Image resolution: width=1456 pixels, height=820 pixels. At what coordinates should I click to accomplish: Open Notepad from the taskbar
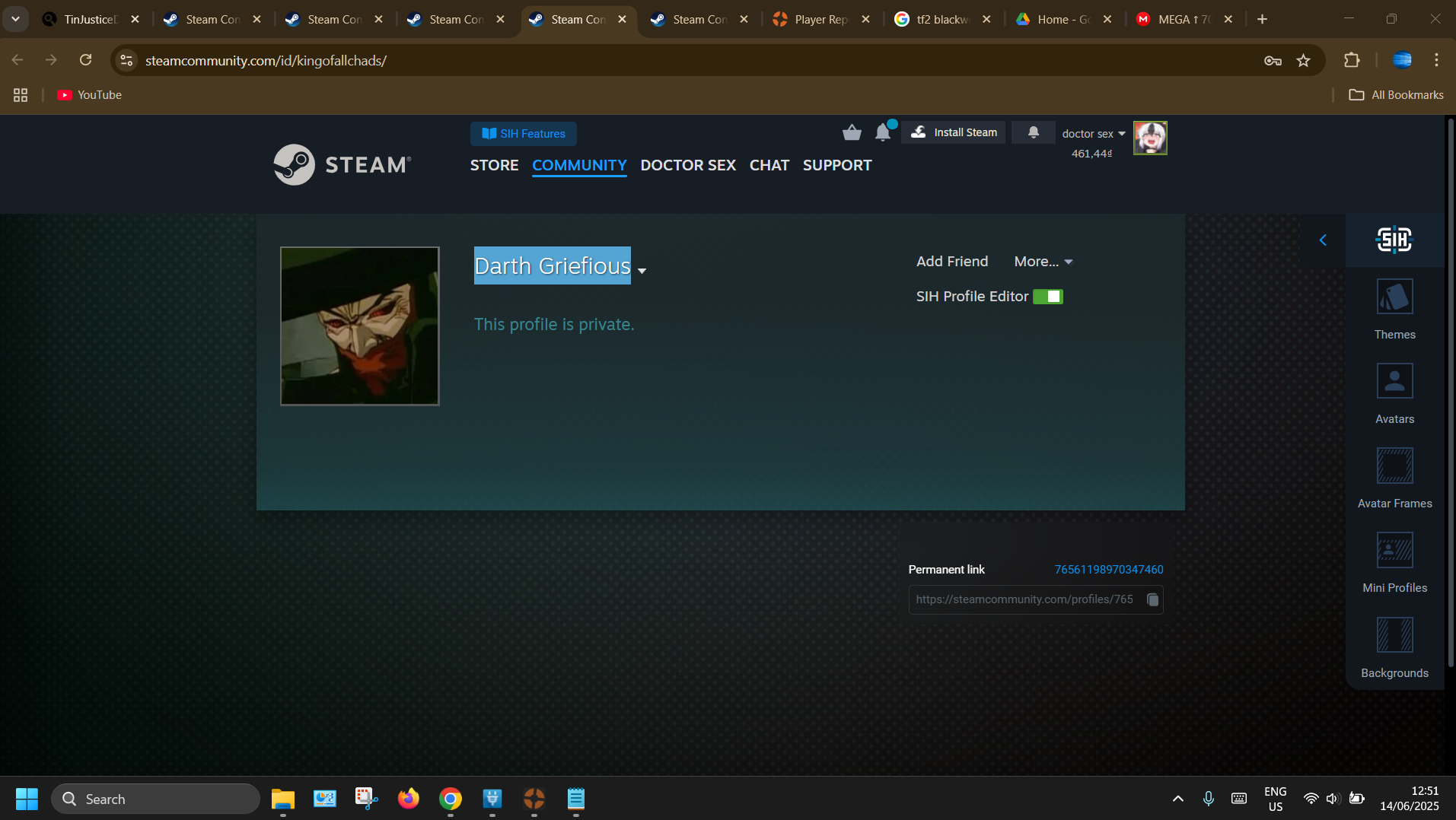click(576, 799)
